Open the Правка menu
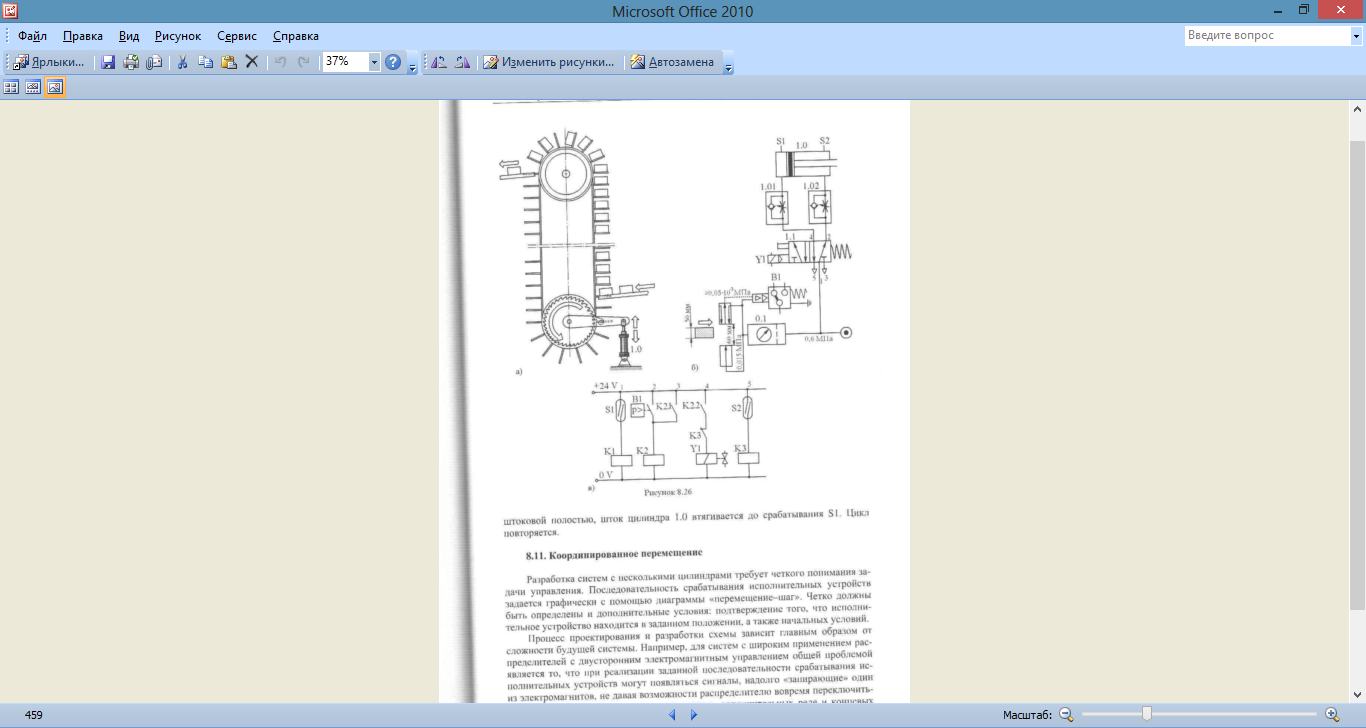 pyautogui.click(x=82, y=35)
